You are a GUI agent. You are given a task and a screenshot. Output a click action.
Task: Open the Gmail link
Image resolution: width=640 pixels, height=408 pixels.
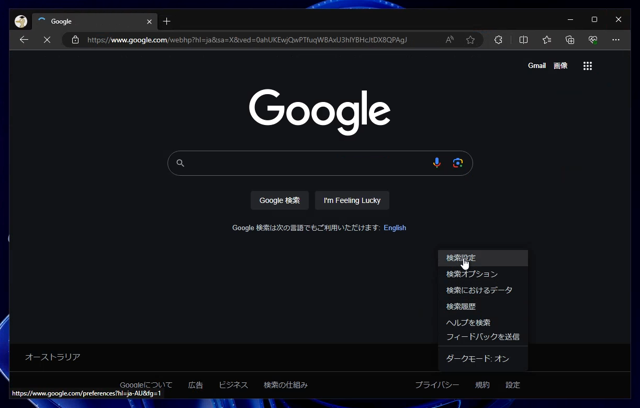click(x=536, y=66)
